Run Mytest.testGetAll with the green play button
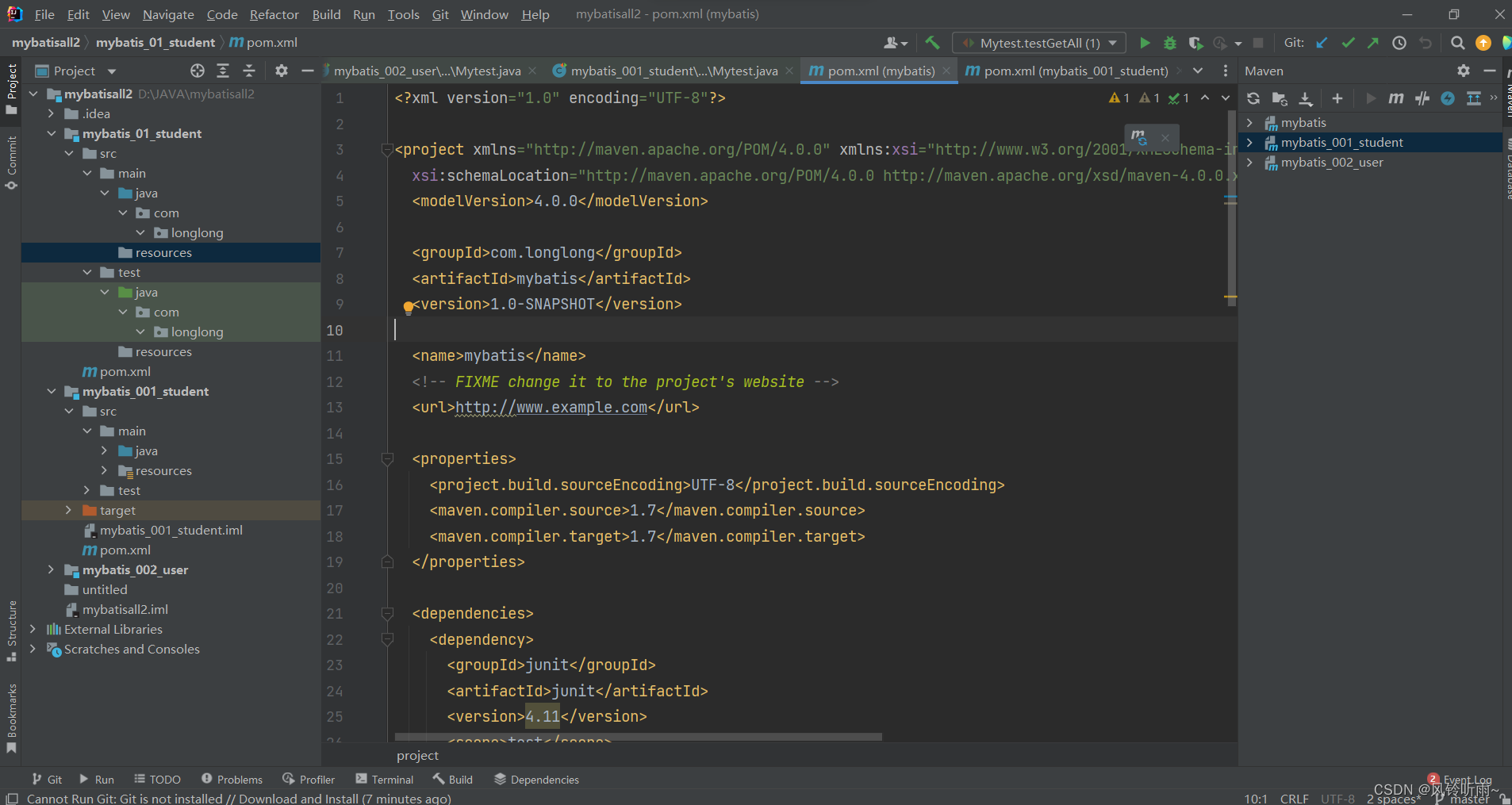Image resolution: width=1512 pixels, height=805 pixels. 1145,43
